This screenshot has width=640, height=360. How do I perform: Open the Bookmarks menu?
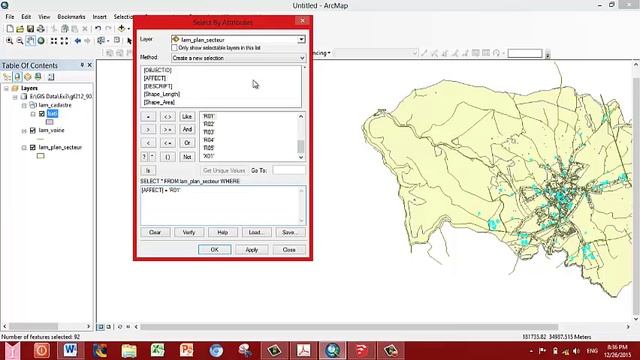pos(71,17)
